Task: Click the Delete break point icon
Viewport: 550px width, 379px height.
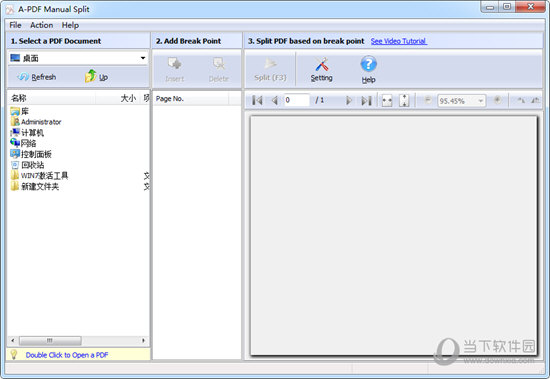Action: [219, 64]
